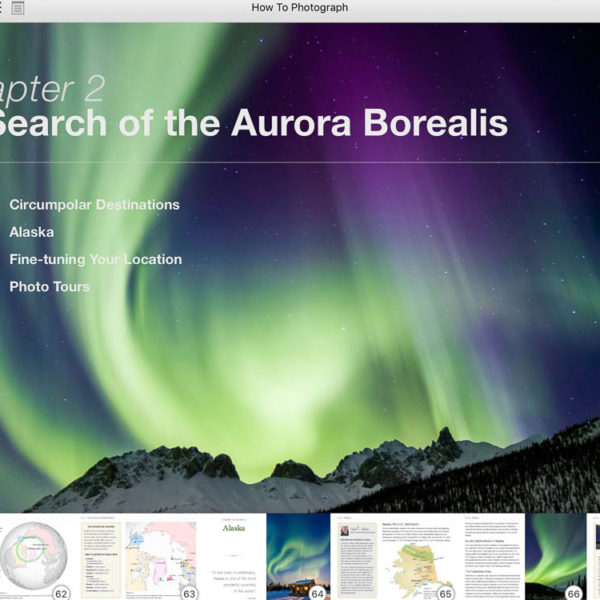Open Fine-tuning Your Location section
Screen dimensions: 600x600
(96, 259)
